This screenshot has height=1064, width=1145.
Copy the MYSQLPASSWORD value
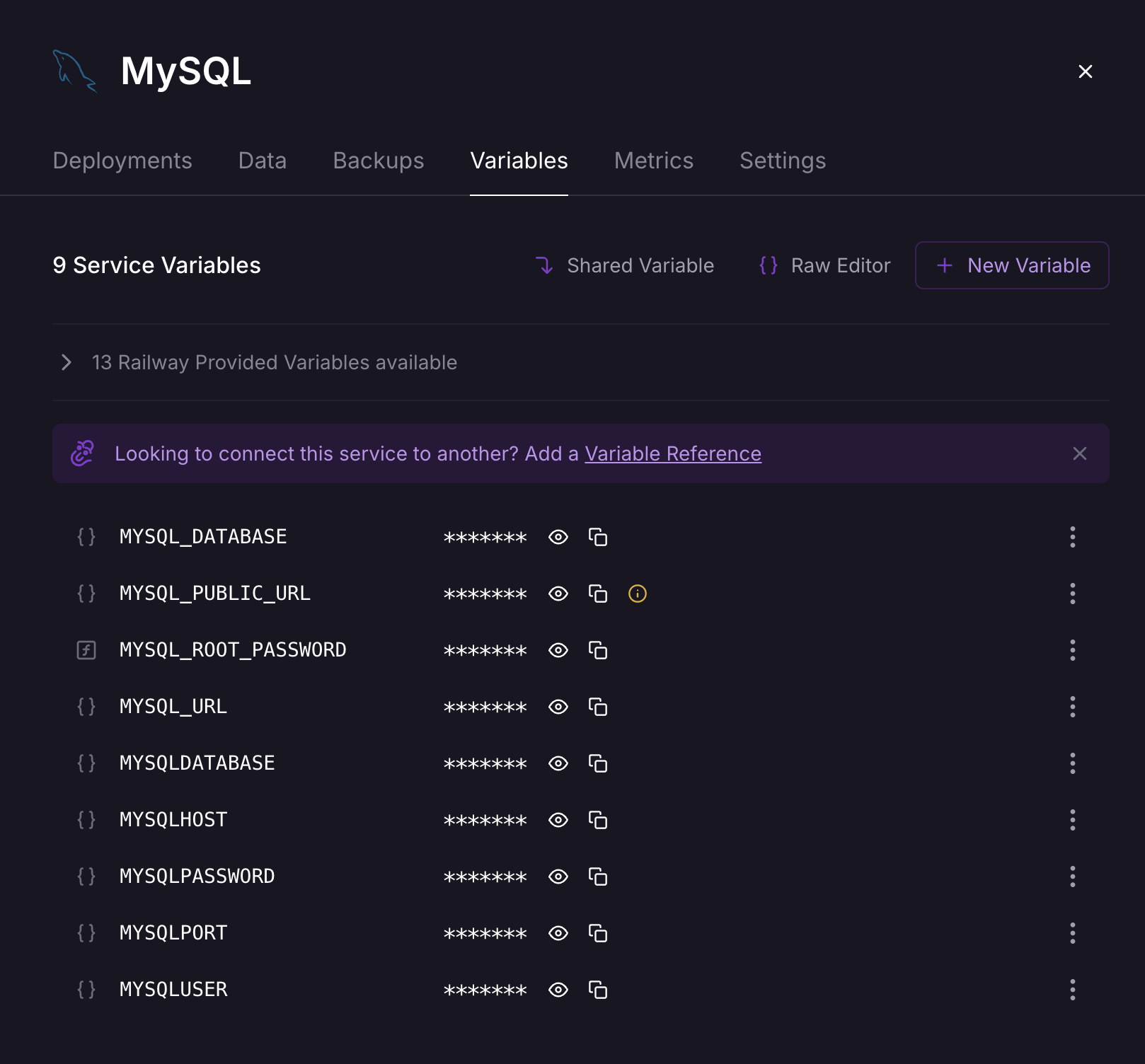598,877
